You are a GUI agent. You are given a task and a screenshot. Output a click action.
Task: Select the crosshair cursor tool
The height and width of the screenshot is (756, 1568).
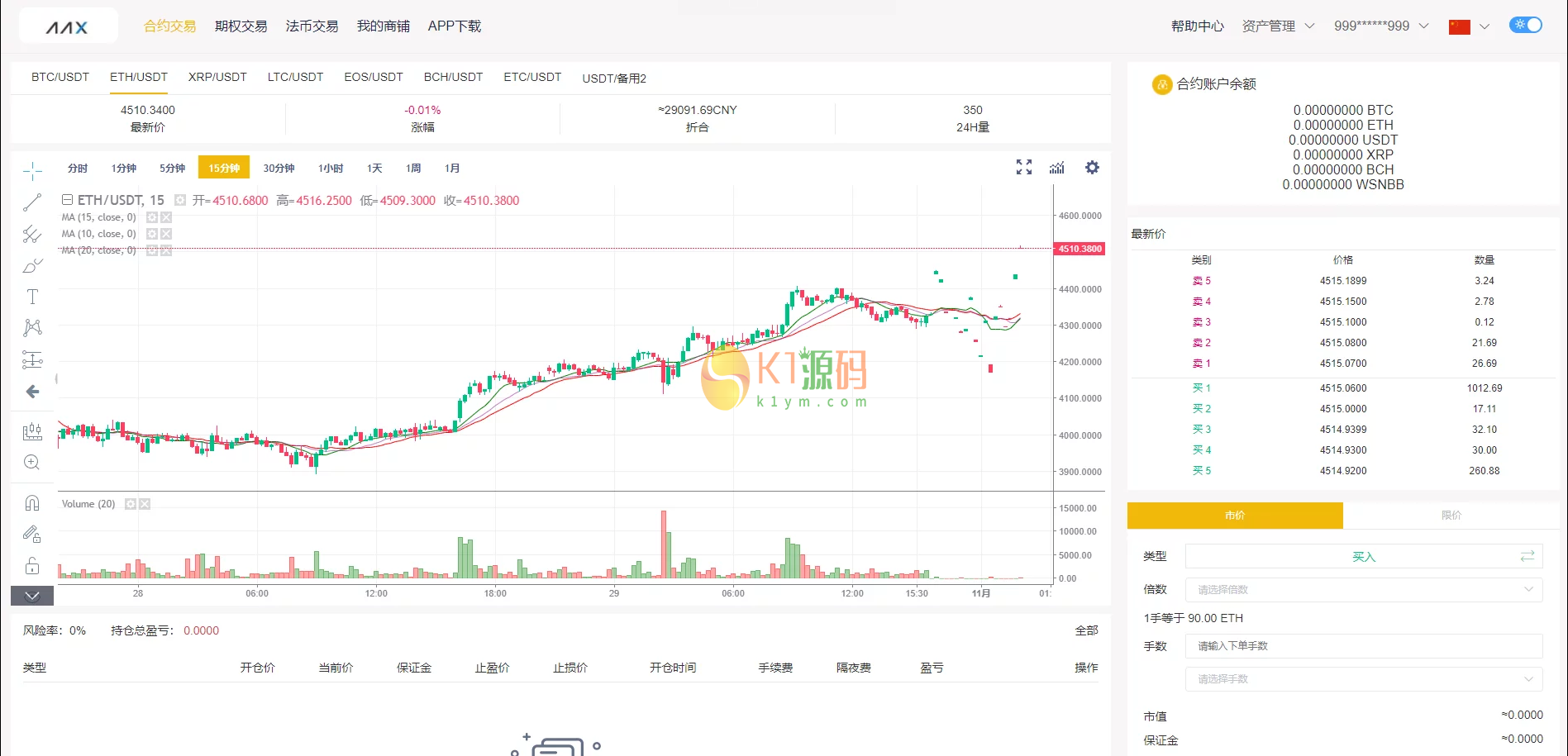32,171
